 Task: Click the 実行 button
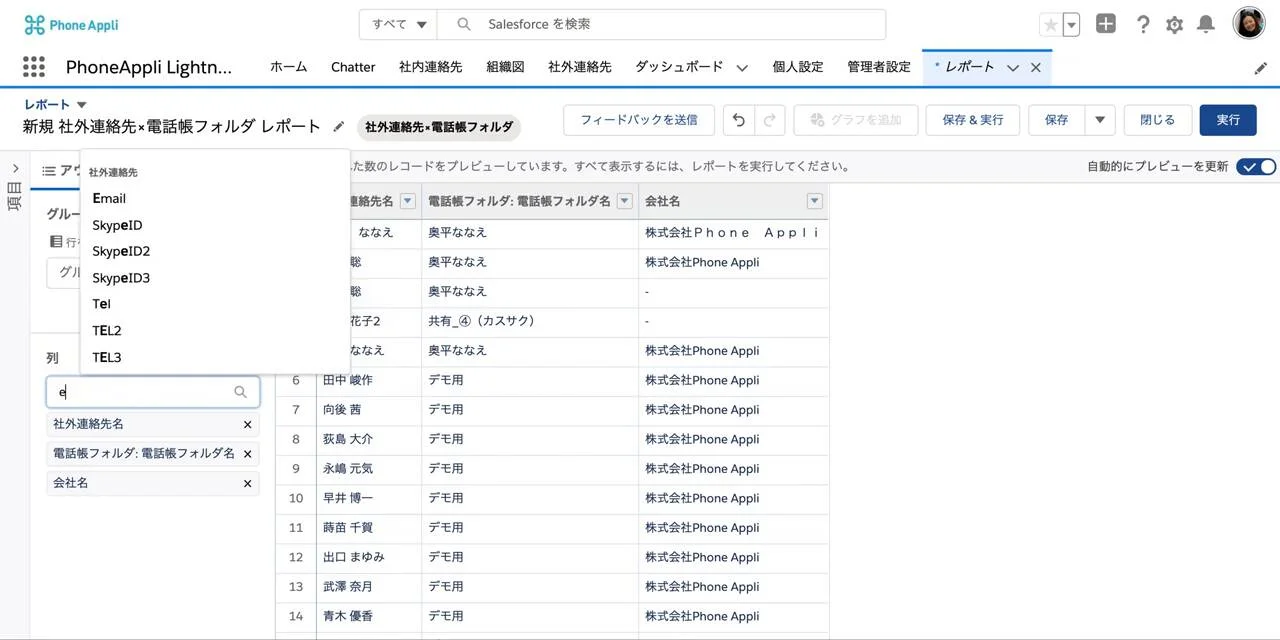(1228, 120)
